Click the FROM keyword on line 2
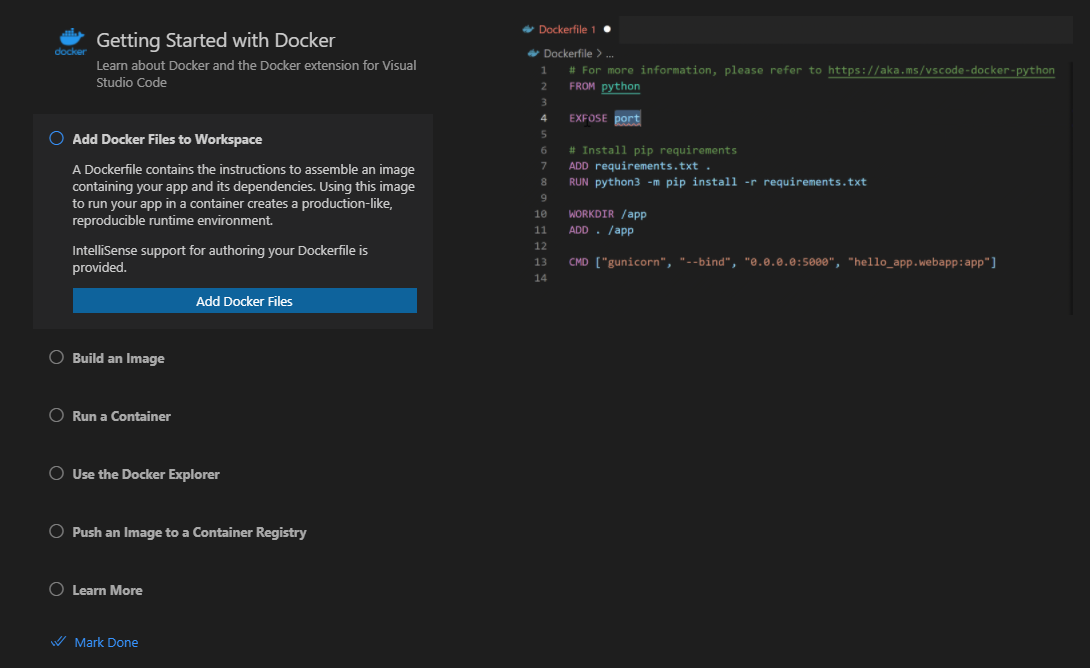Viewport: 1090px width, 668px height. (x=582, y=86)
